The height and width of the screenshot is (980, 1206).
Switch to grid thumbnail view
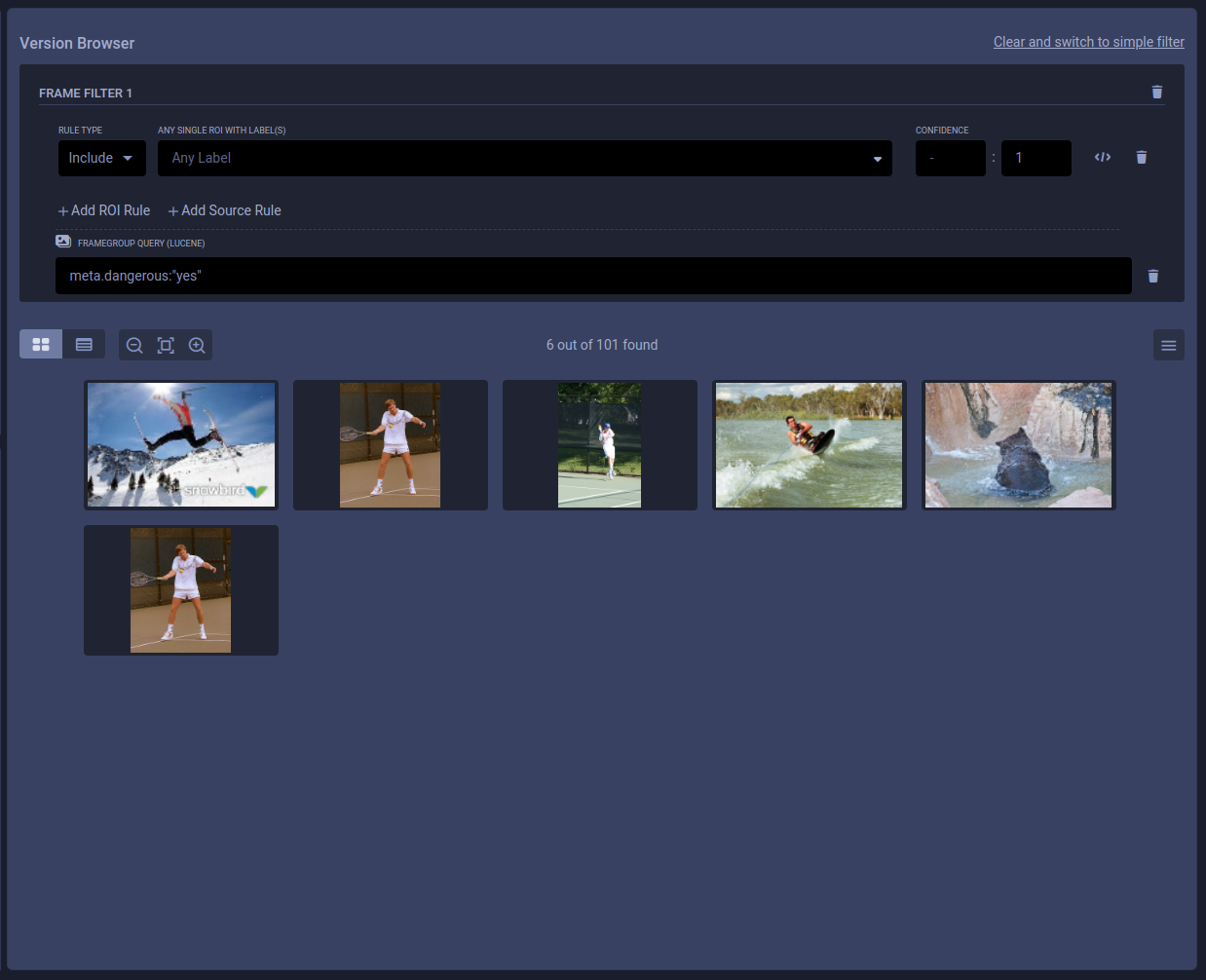point(41,345)
